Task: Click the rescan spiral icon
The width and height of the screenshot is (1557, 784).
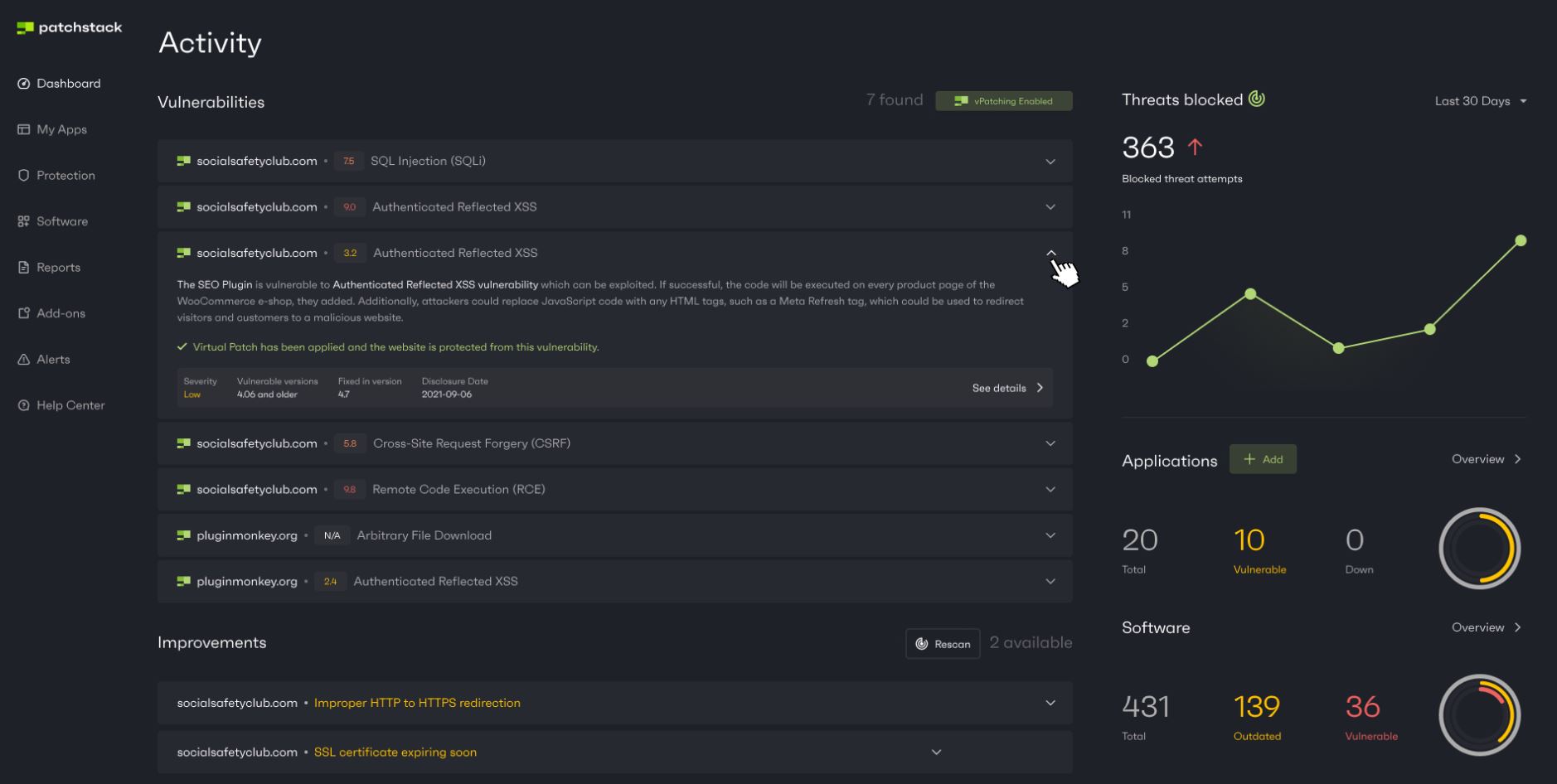Action: coord(921,644)
